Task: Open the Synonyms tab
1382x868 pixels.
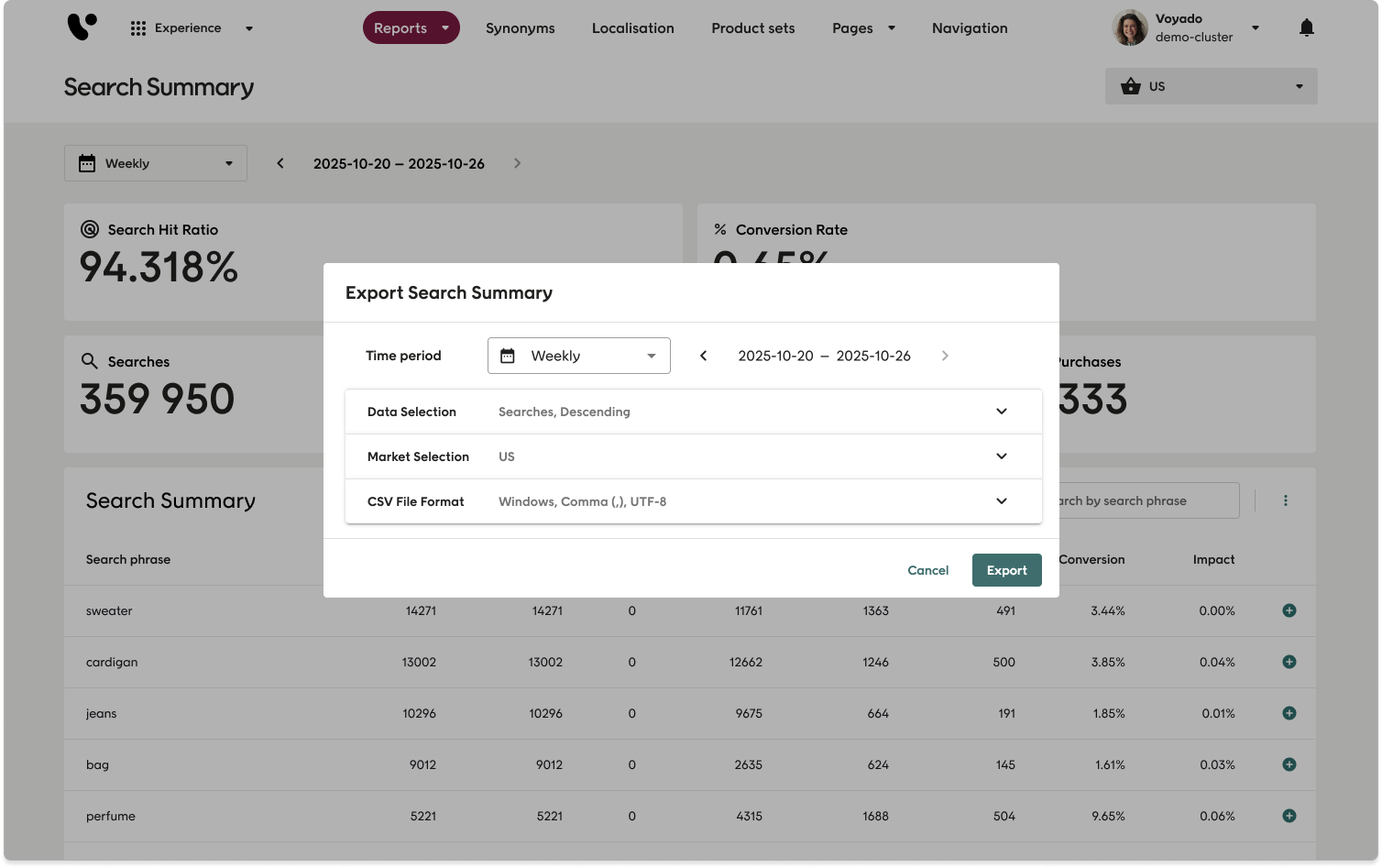Action: click(x=520, y=28)
